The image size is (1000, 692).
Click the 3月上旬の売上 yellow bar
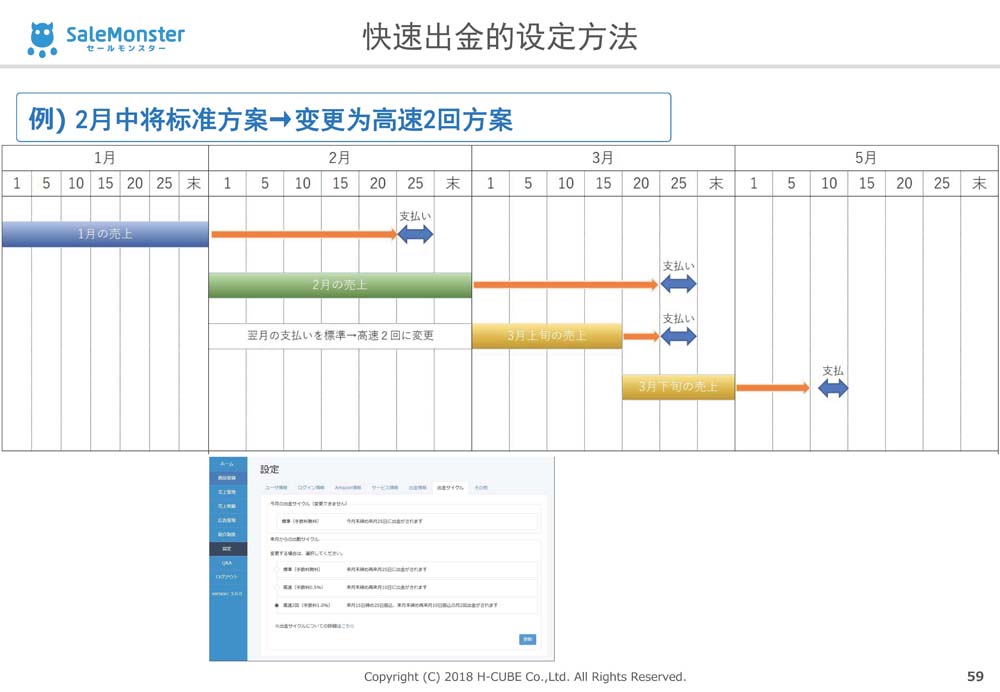pos(547,335)
